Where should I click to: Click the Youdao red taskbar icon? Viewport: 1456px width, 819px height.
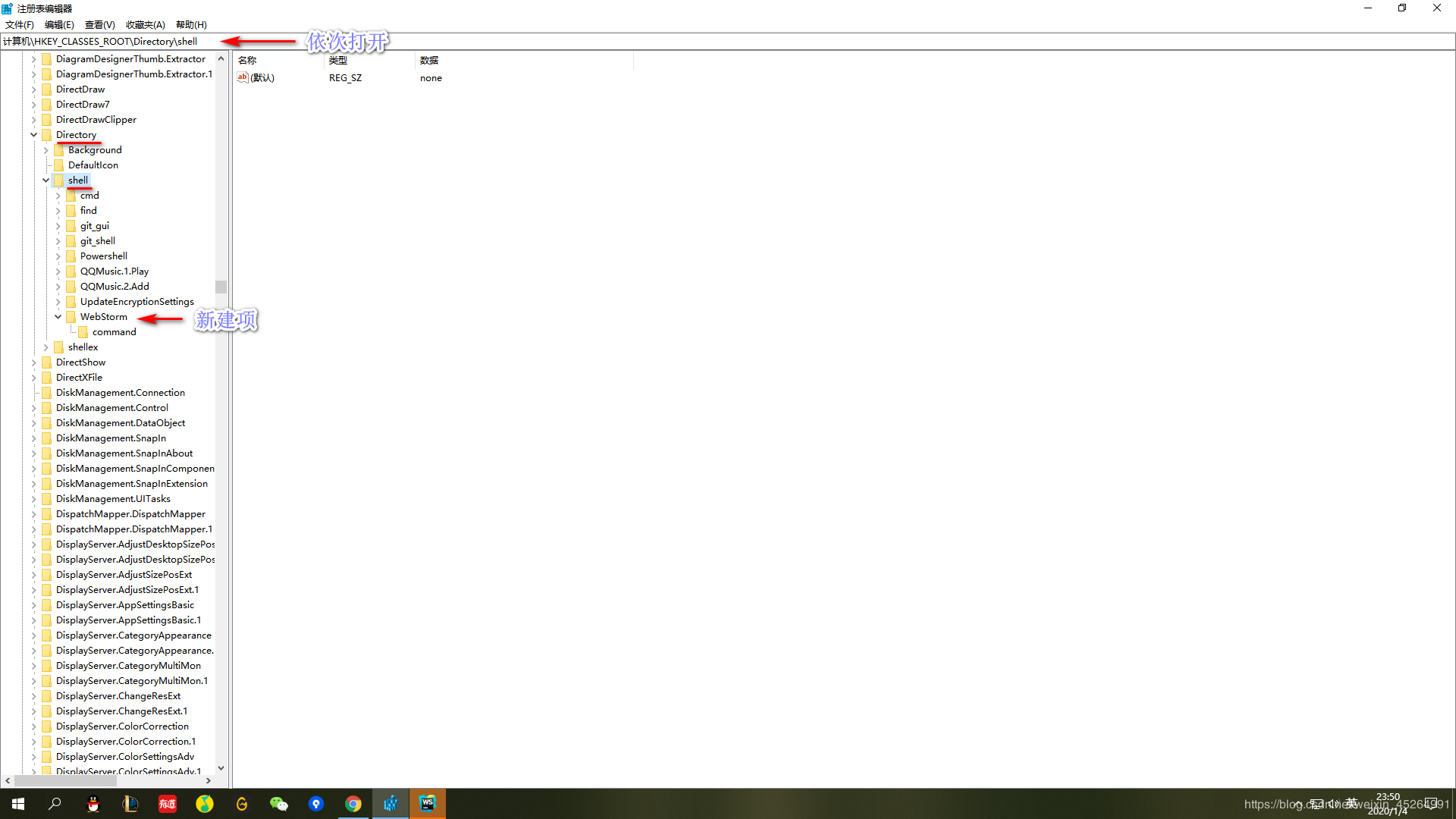coord(168,804)
